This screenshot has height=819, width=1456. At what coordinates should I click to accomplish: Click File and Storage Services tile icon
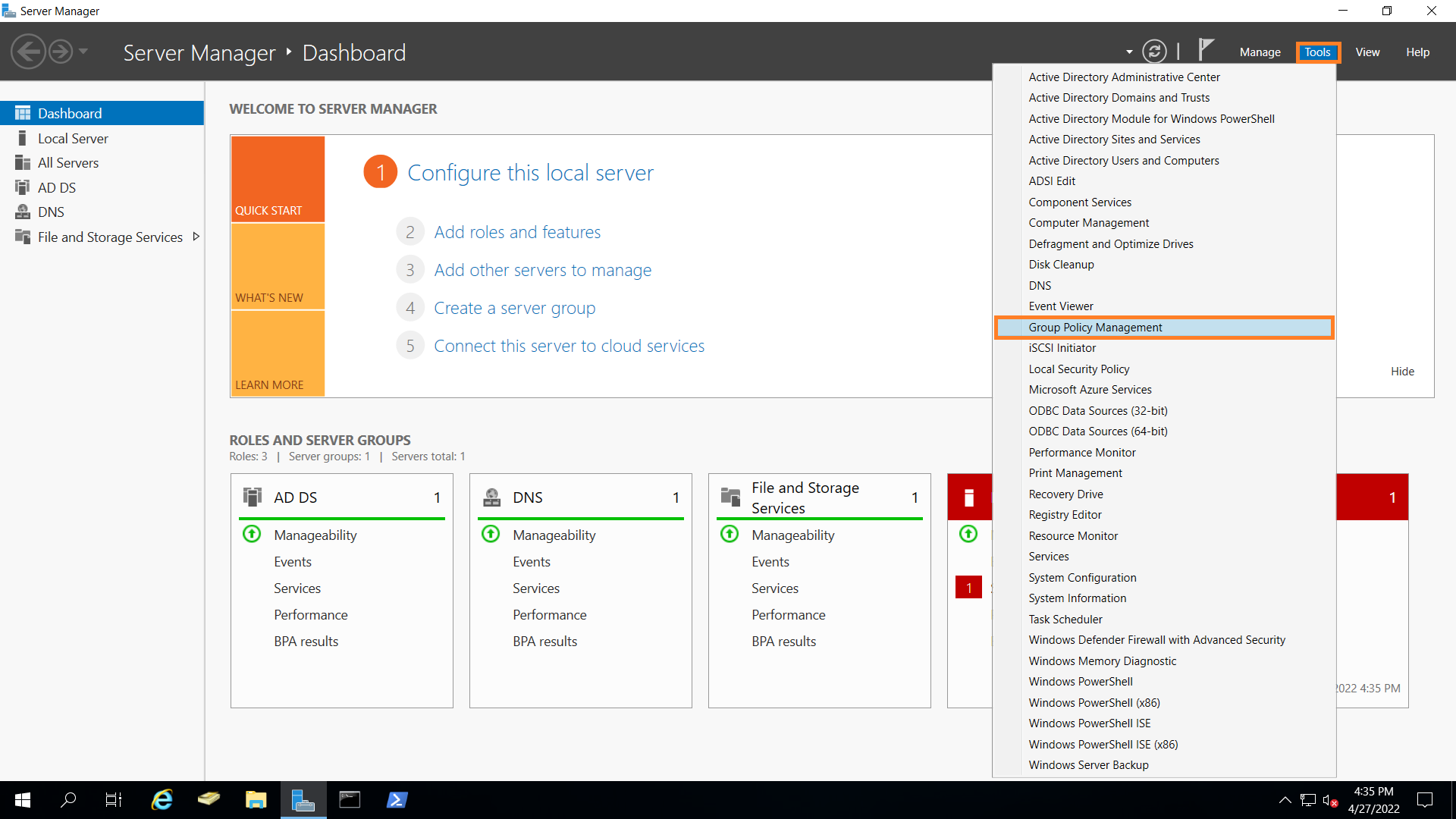pos(730,497)
